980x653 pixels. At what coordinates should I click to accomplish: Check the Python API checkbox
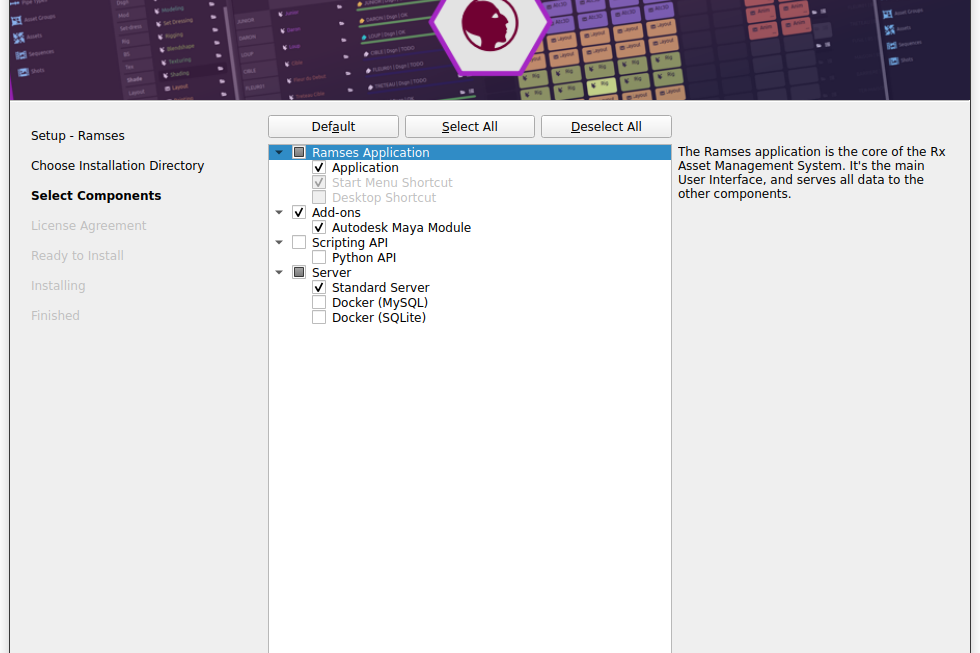coord(319,258)
